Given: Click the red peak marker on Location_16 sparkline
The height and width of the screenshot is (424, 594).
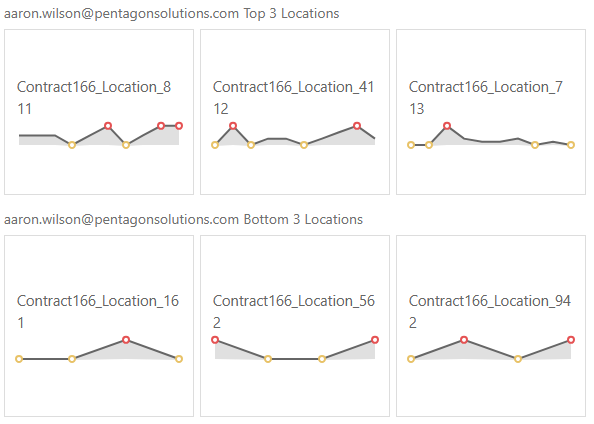Looking at the screenshot, I should coord(126,340).
